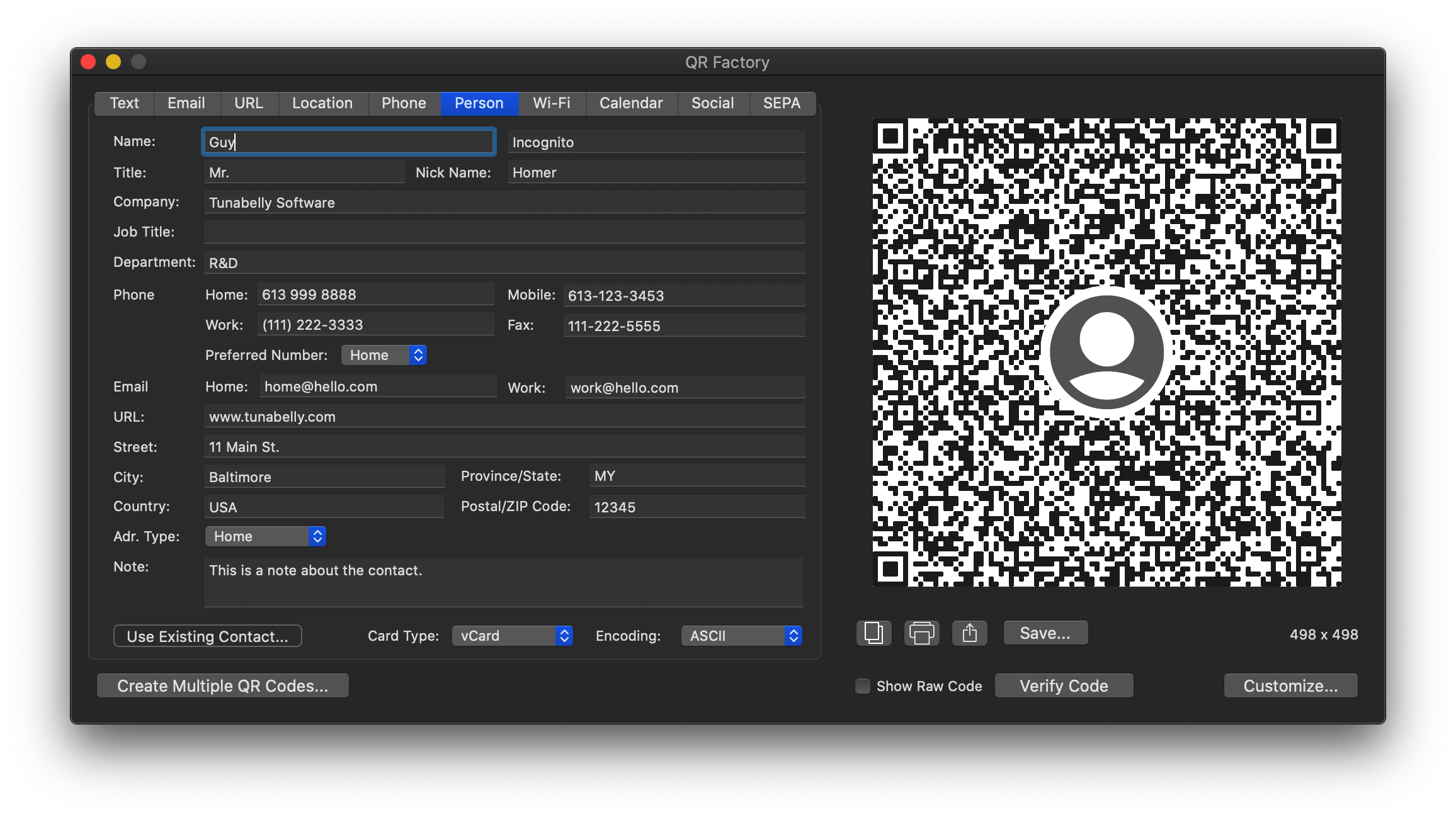This screenshot has width=1456, height=817.
Task: Open the Customize options
Action: tap(1290, 686)
